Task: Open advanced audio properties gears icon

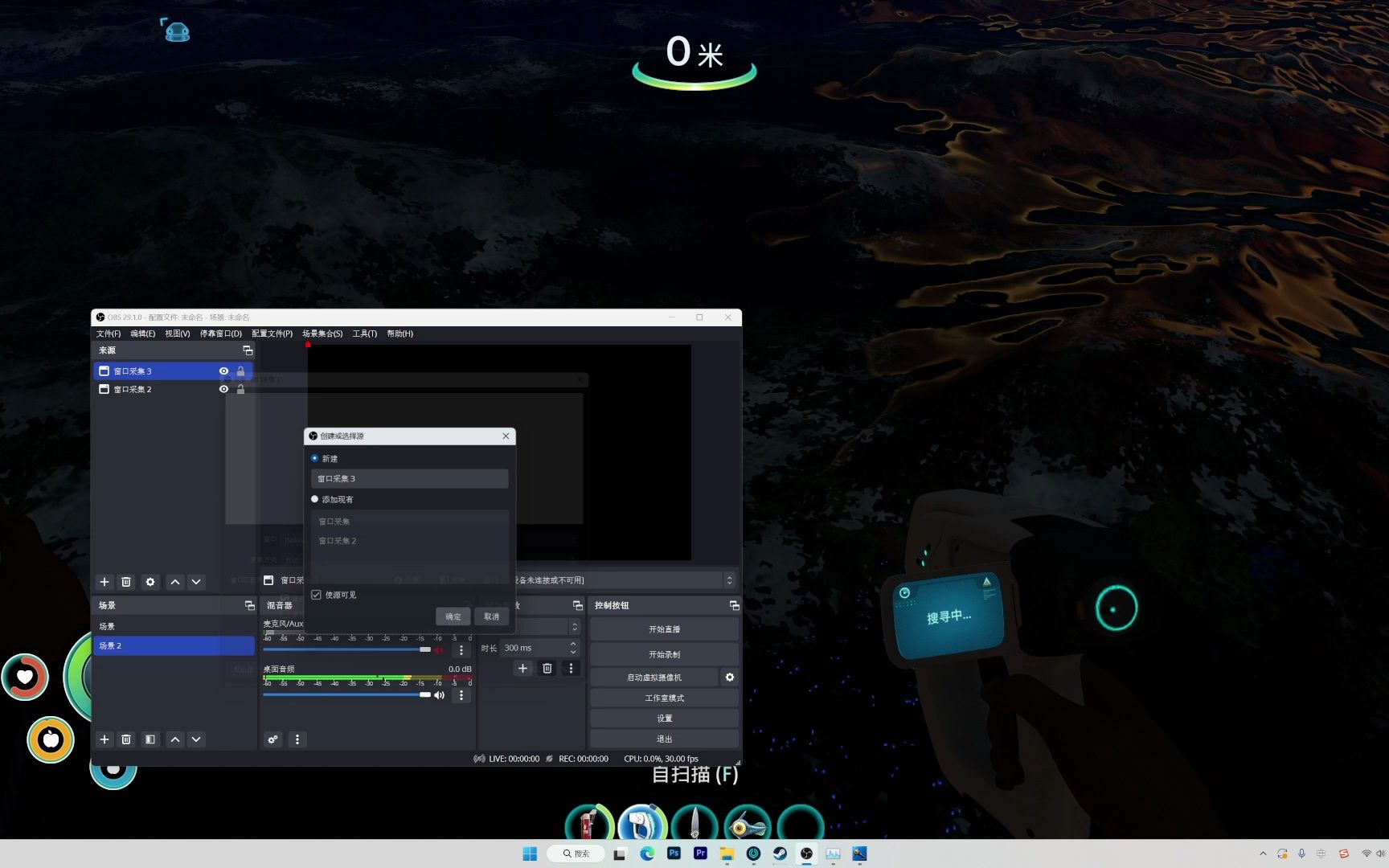Action: tap(273, 739)
